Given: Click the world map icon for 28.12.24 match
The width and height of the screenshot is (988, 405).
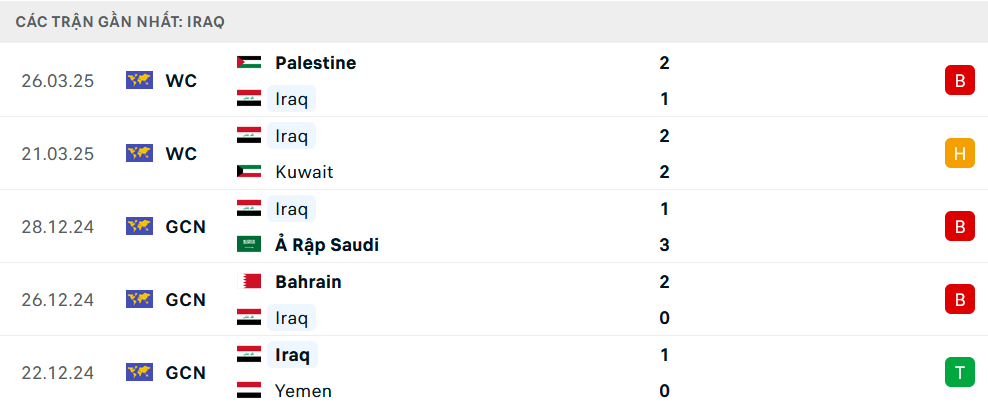Looking at the screenshot, I should [x=139, y=227].
